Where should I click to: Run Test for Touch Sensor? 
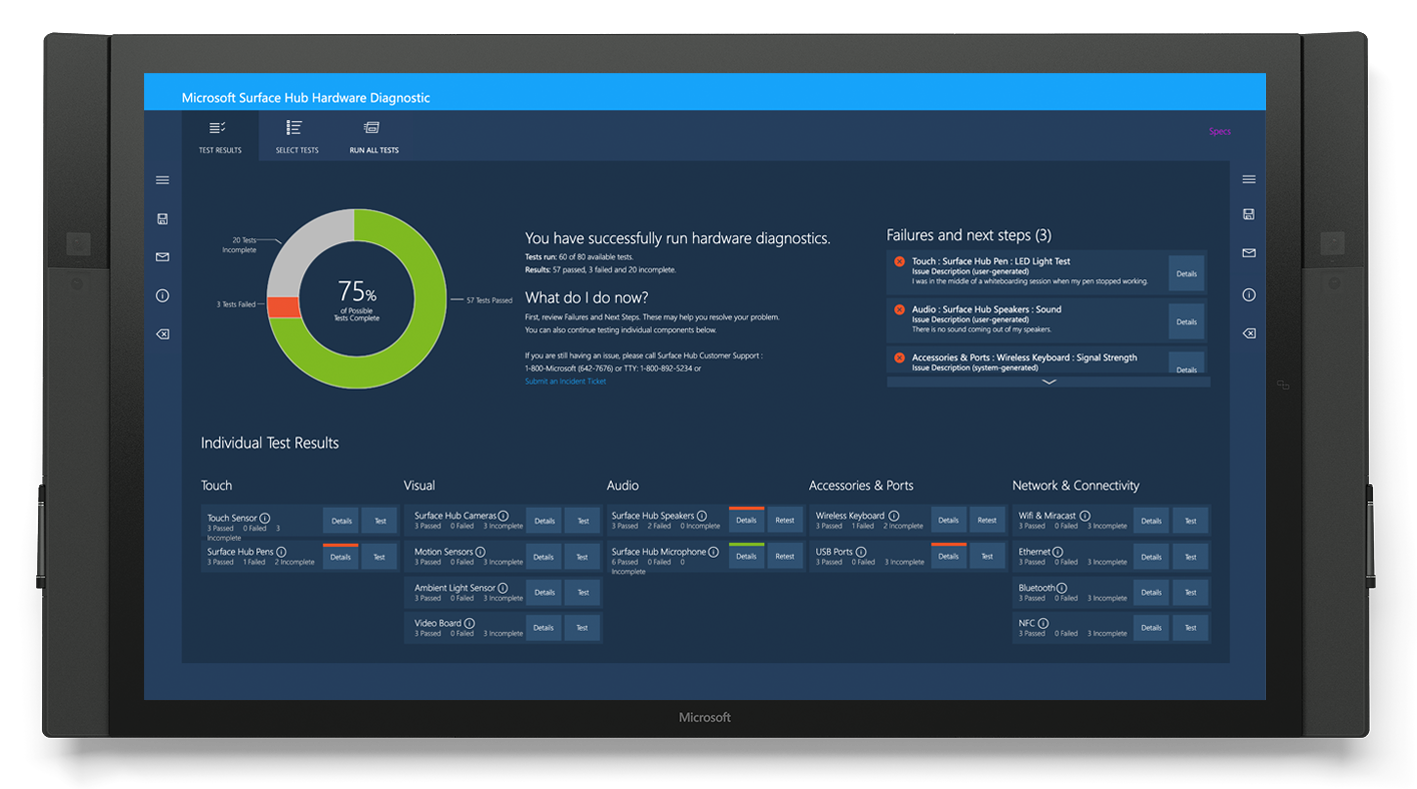(380, 521)
